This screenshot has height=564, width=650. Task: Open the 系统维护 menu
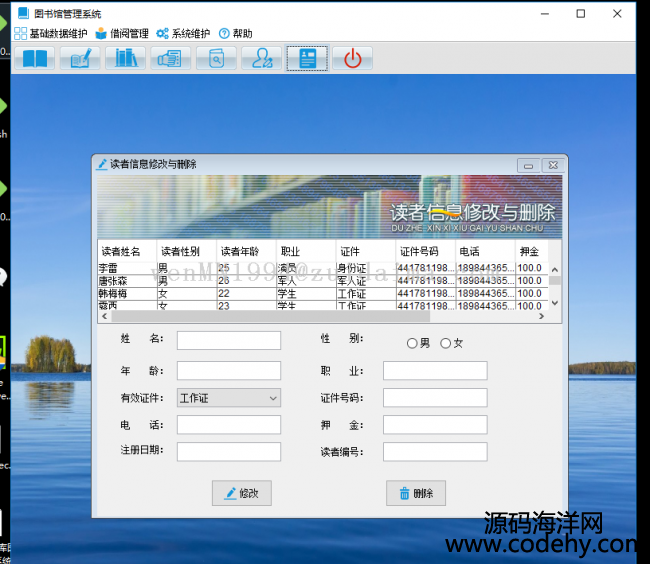coord(183,33)
